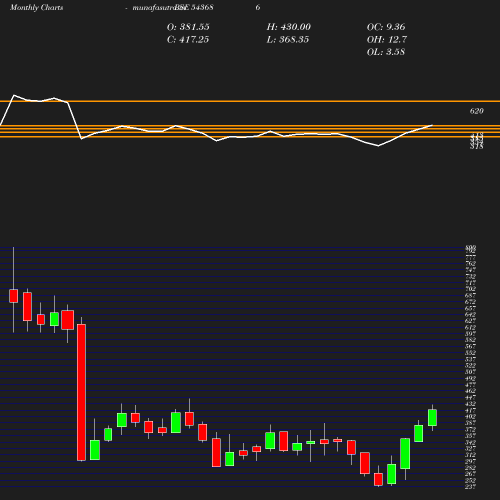Click the 'Monthly Charts' title text
This screenshot has width=500, height=500.
click(x=36, y=8)
